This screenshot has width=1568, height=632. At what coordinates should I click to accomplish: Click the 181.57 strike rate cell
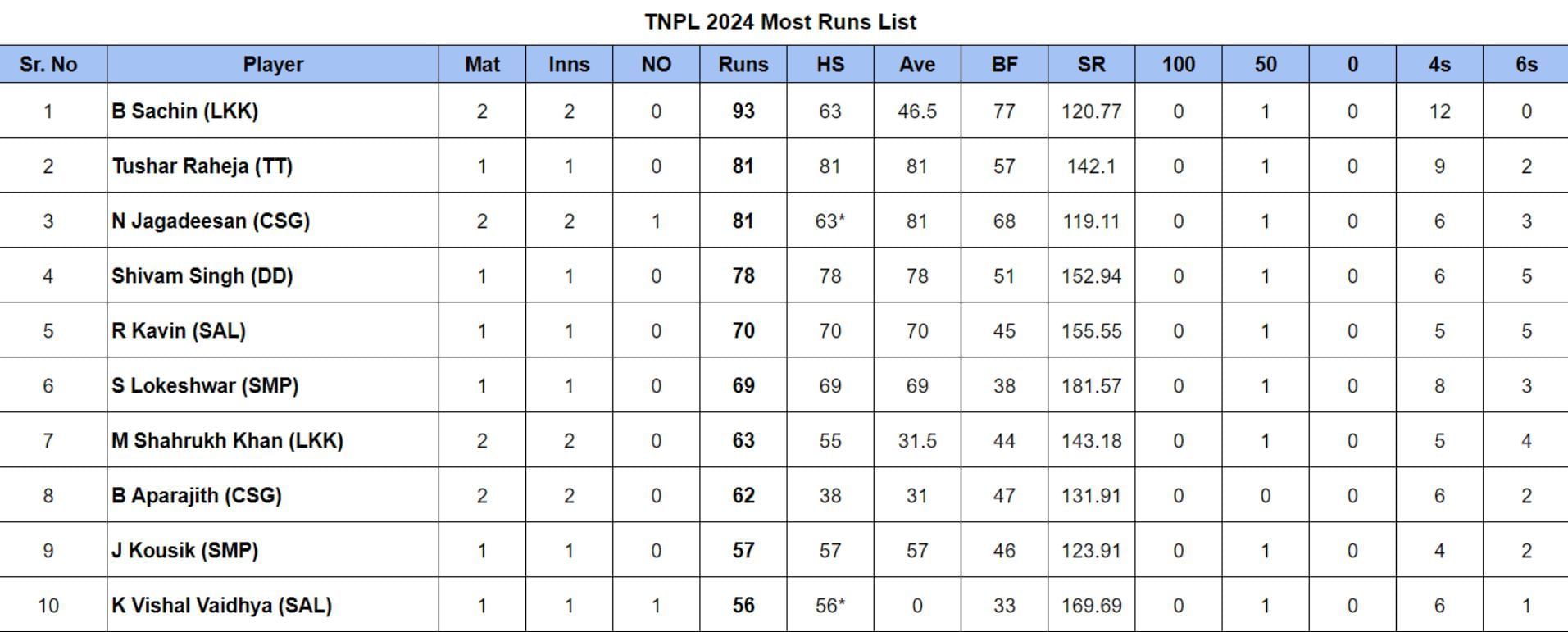[x=1091, y=386]
